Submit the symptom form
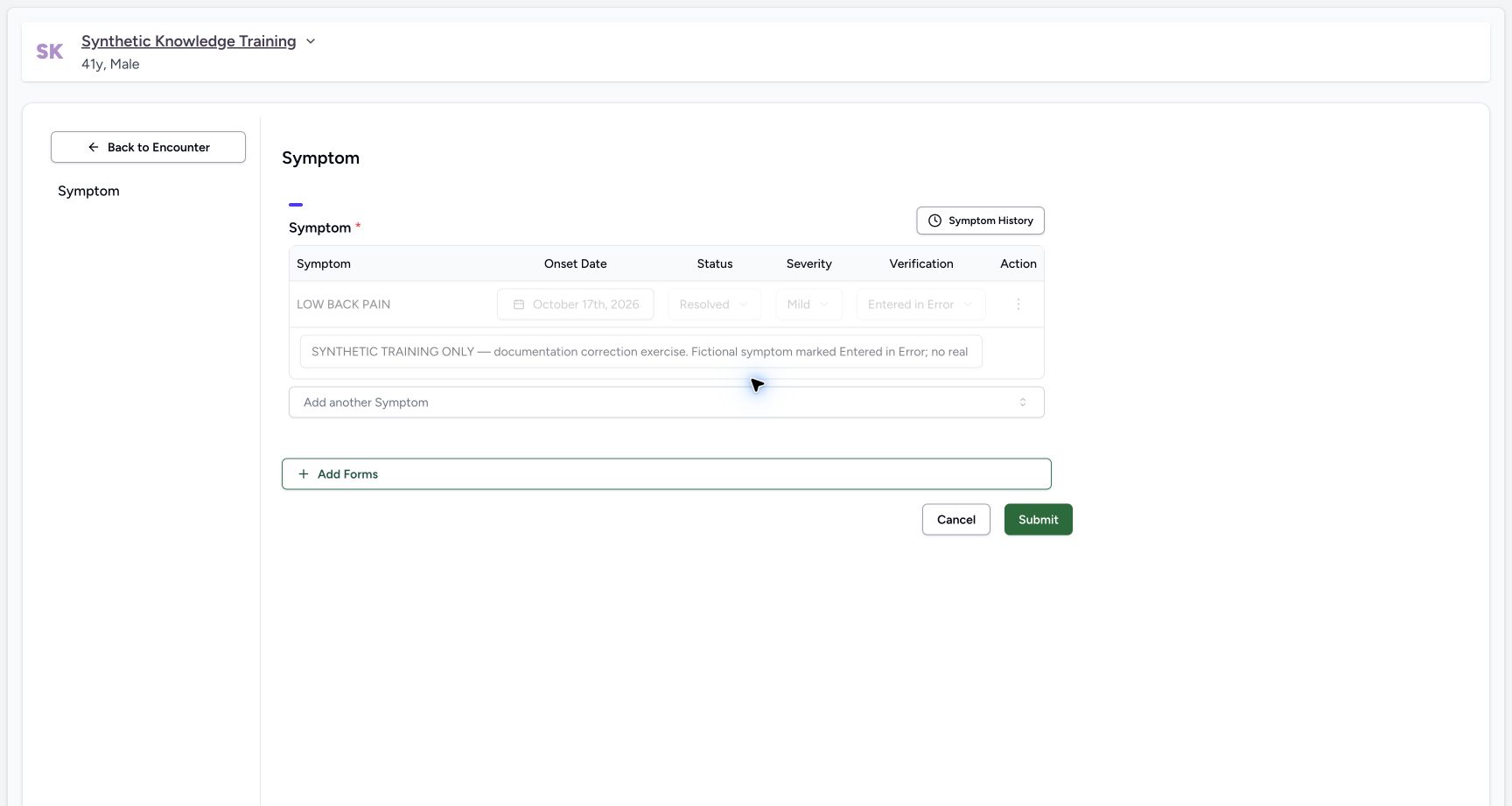Screen dimensions: 1512x806 (x=1038, y=520)
